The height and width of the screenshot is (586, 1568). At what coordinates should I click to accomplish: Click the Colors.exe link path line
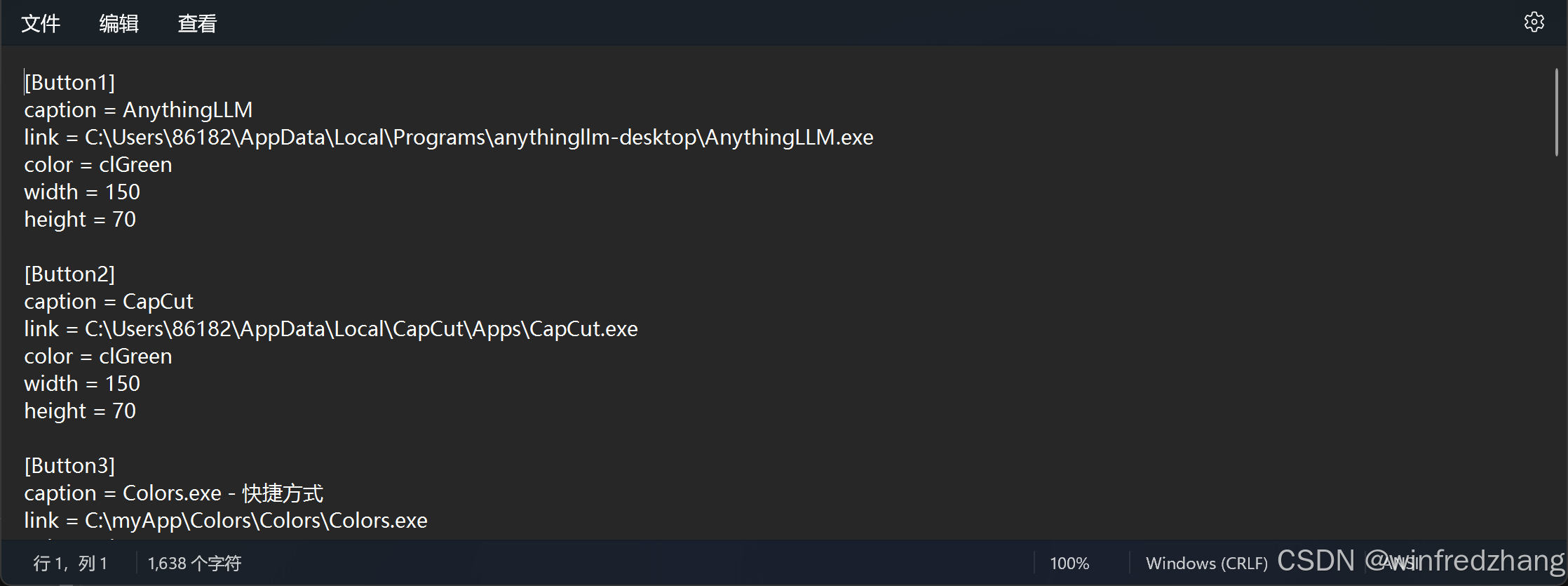point(226,521)
